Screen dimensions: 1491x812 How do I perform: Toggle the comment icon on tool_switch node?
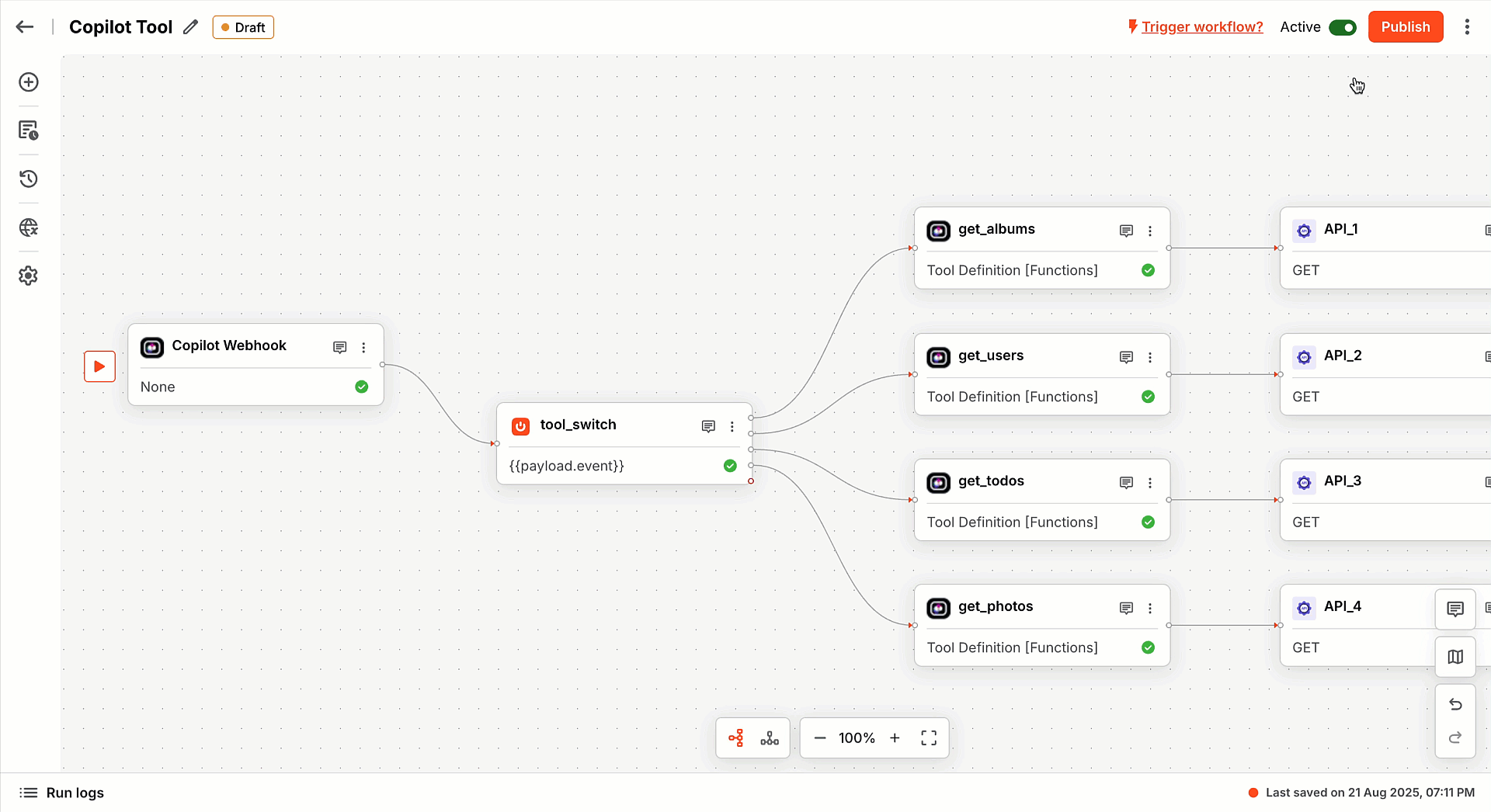pos(708,426)
